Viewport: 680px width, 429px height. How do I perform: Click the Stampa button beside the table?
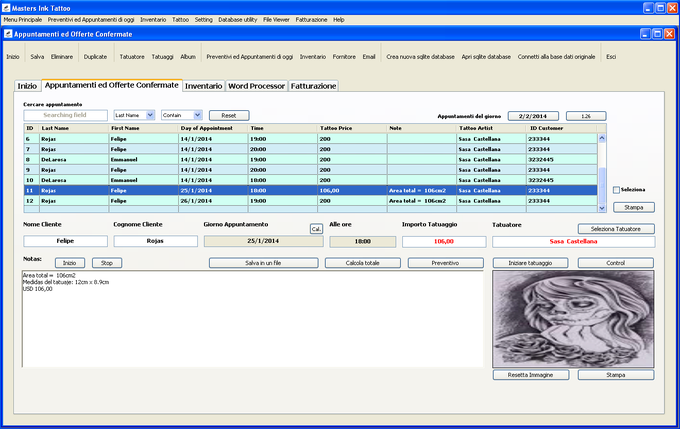pos(634,207)
